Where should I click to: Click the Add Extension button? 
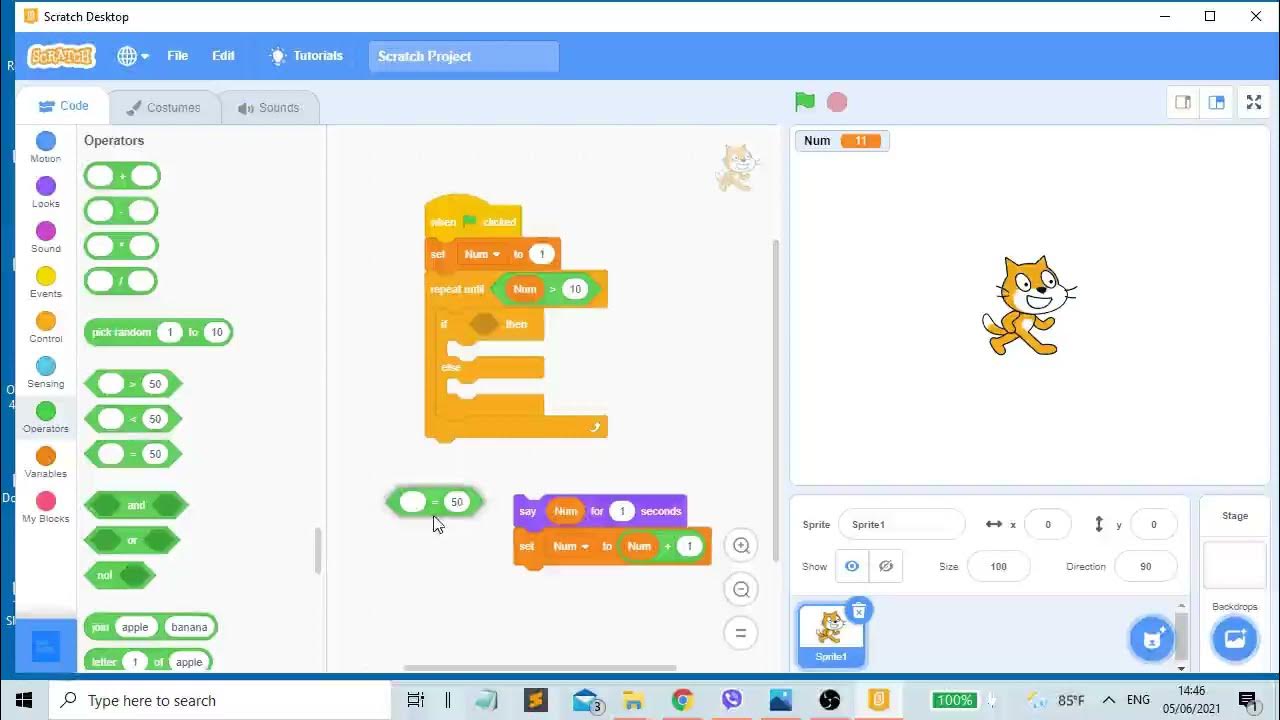pos(46,646)
